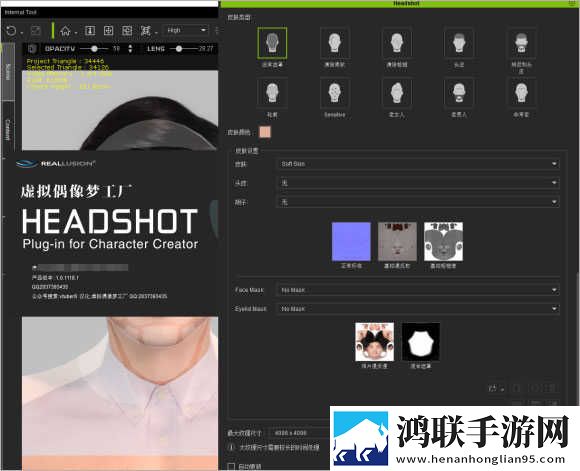
Task: Click the home view icon
Action: (65, 31)
